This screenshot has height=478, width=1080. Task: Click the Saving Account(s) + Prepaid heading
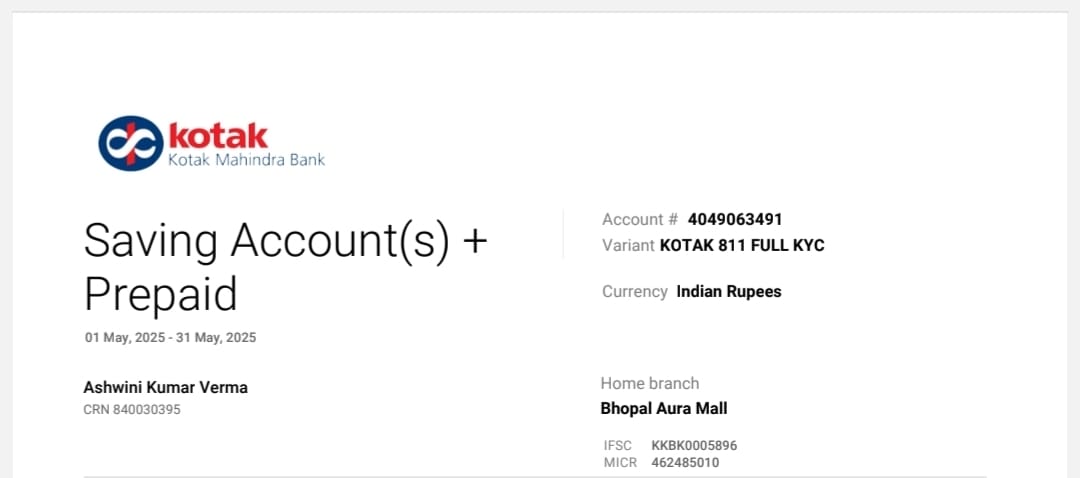285,242
